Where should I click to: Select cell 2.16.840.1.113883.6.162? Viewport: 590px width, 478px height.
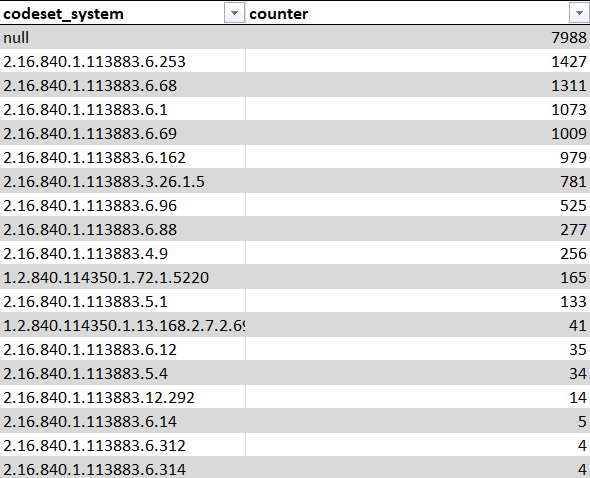click(123, 157)
